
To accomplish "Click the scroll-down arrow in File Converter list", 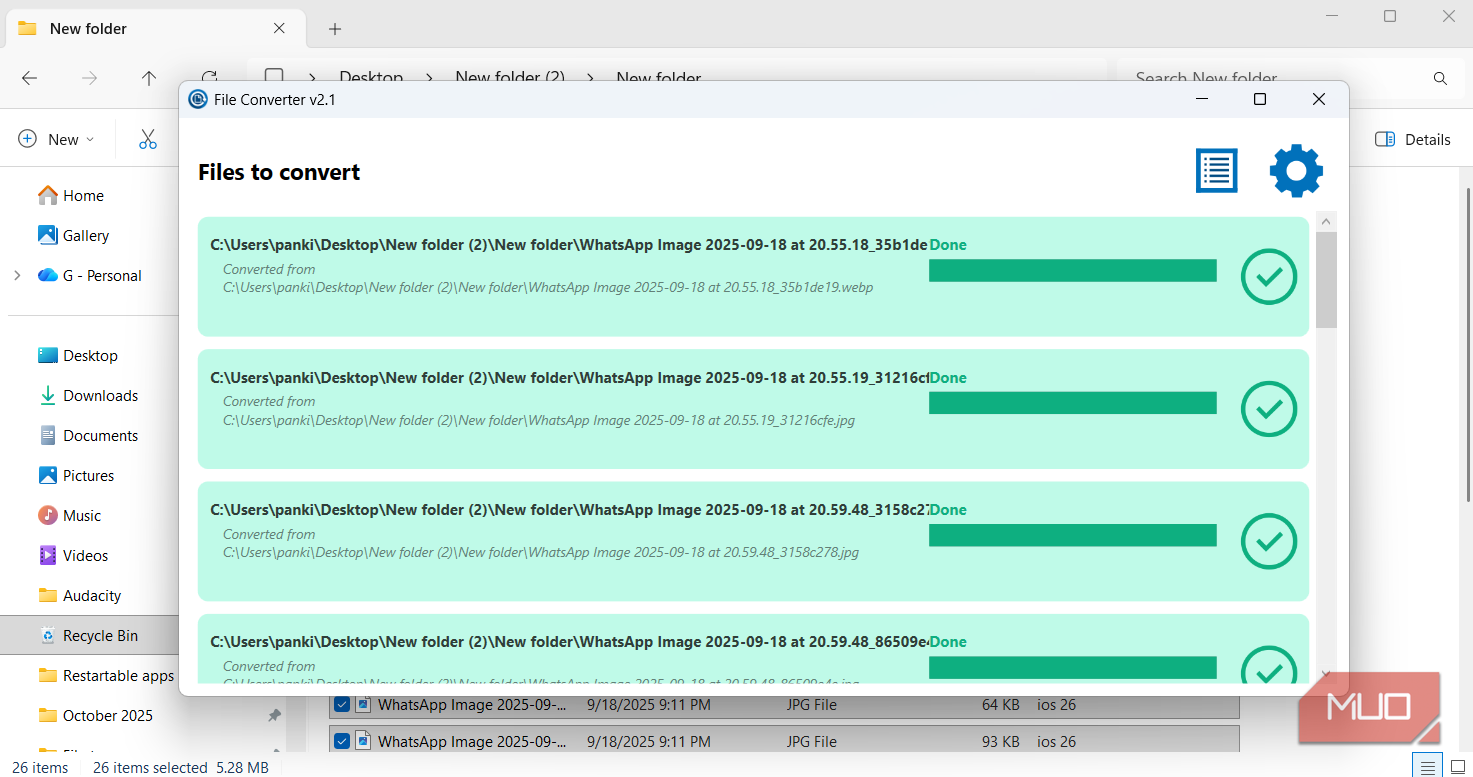I will pyautogui.click(x=1326, y=675).
